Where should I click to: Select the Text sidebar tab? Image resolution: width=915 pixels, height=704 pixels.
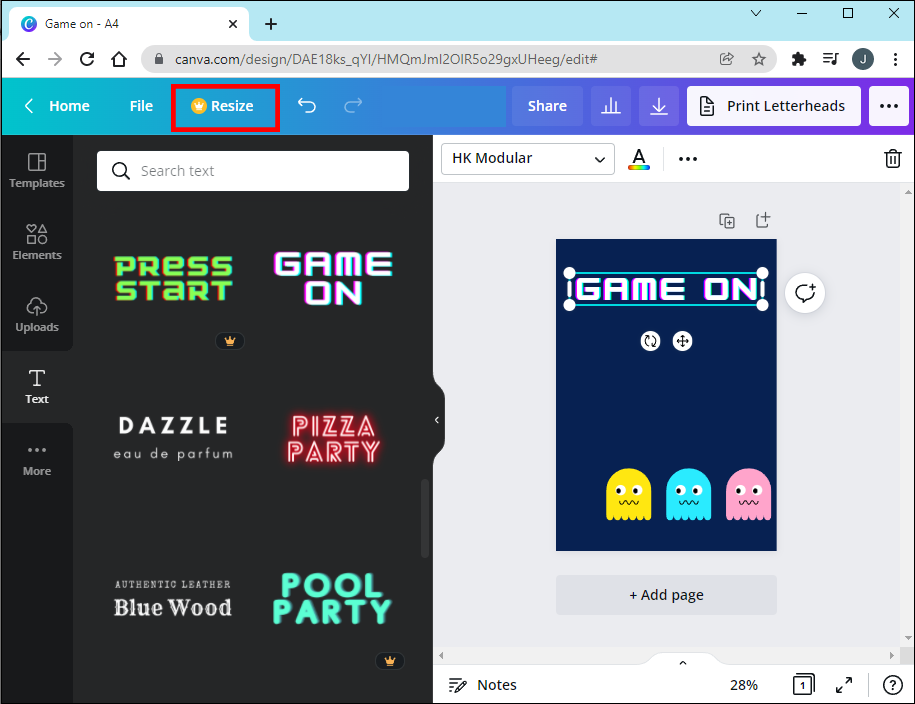pos(37,386)
